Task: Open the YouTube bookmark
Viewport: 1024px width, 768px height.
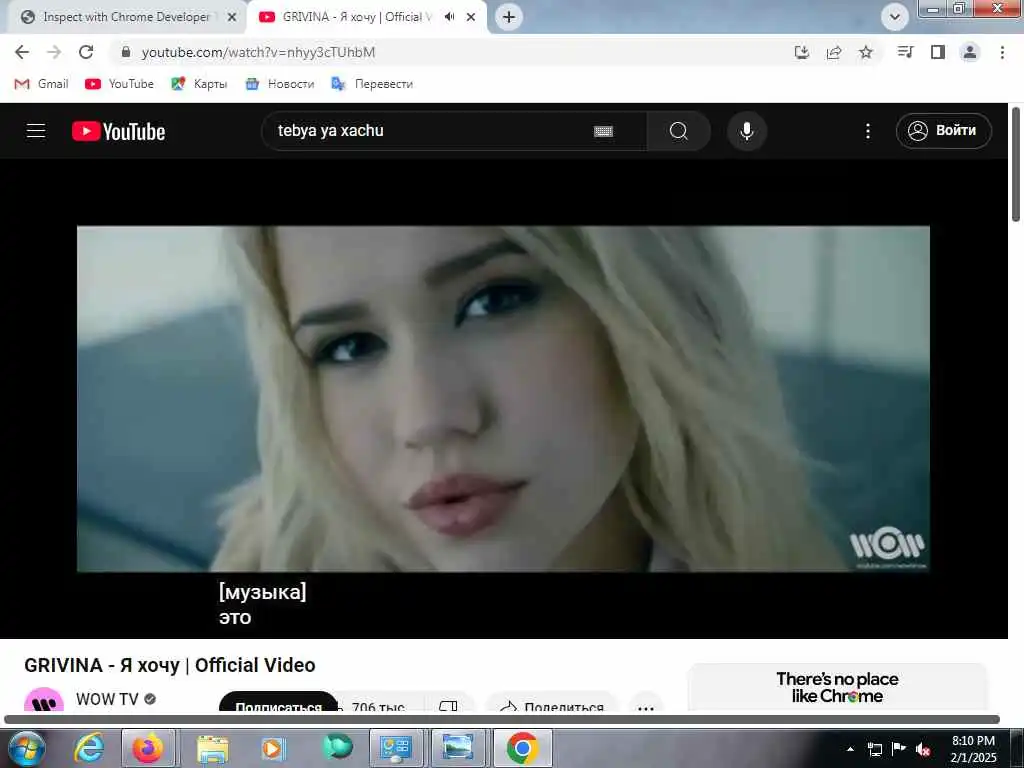Action: 120,84
